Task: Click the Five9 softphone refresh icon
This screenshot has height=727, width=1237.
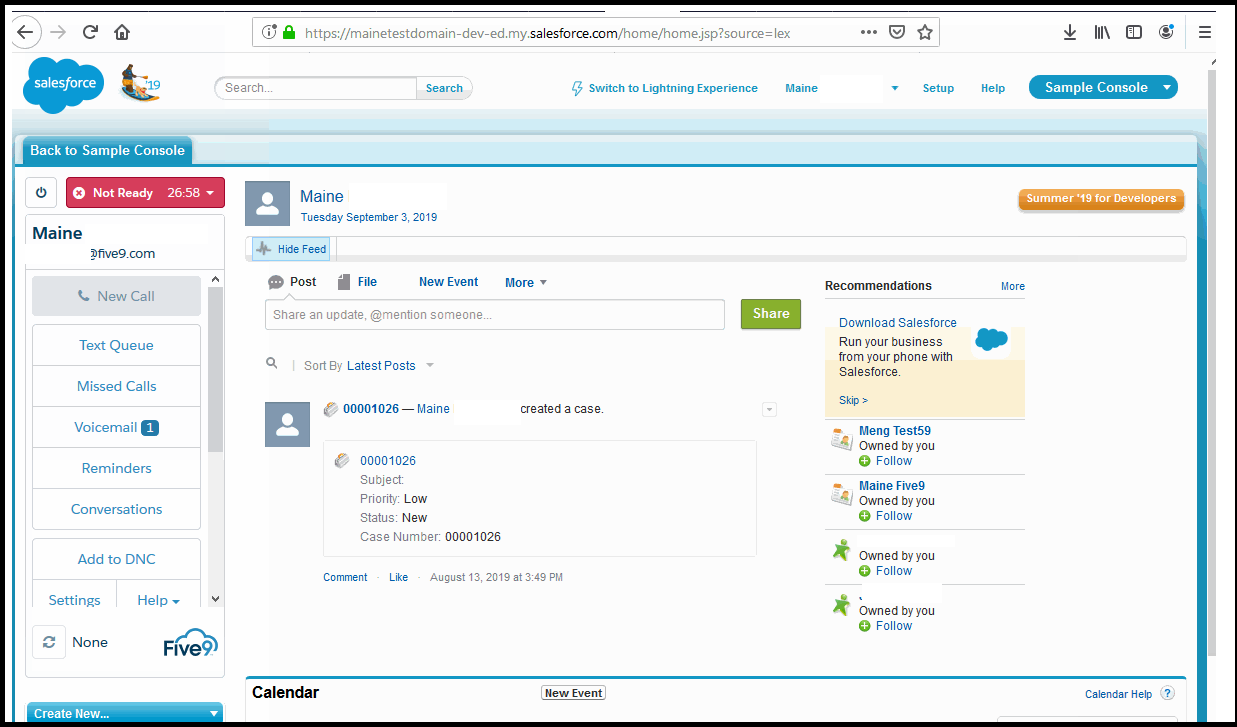Action: [49, 642]
